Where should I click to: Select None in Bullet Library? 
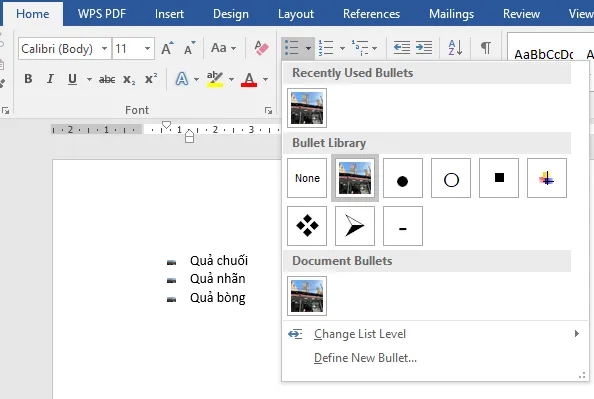point(307,178)
